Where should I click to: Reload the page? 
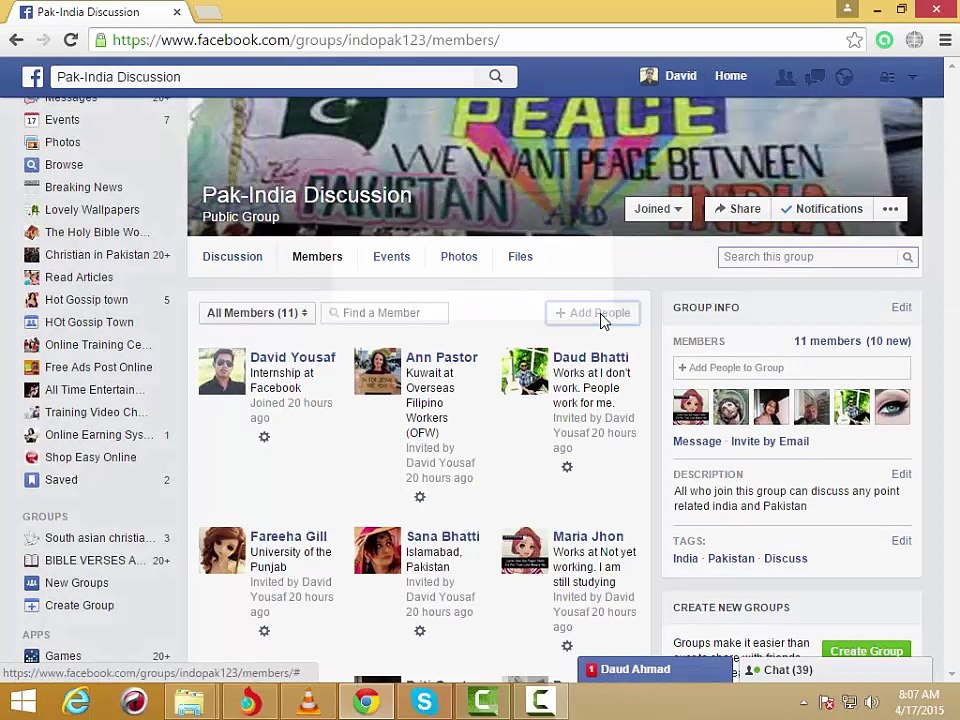tap(71, 40)
